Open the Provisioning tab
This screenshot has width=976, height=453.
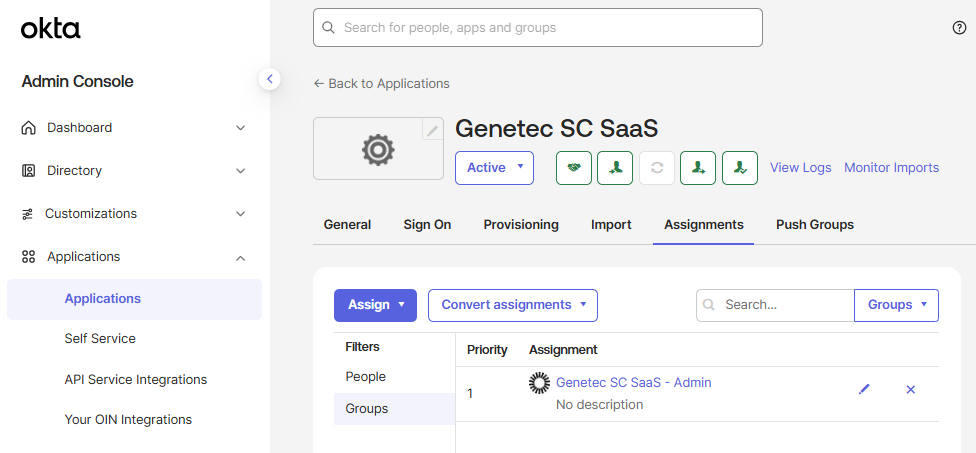point(521,225)
